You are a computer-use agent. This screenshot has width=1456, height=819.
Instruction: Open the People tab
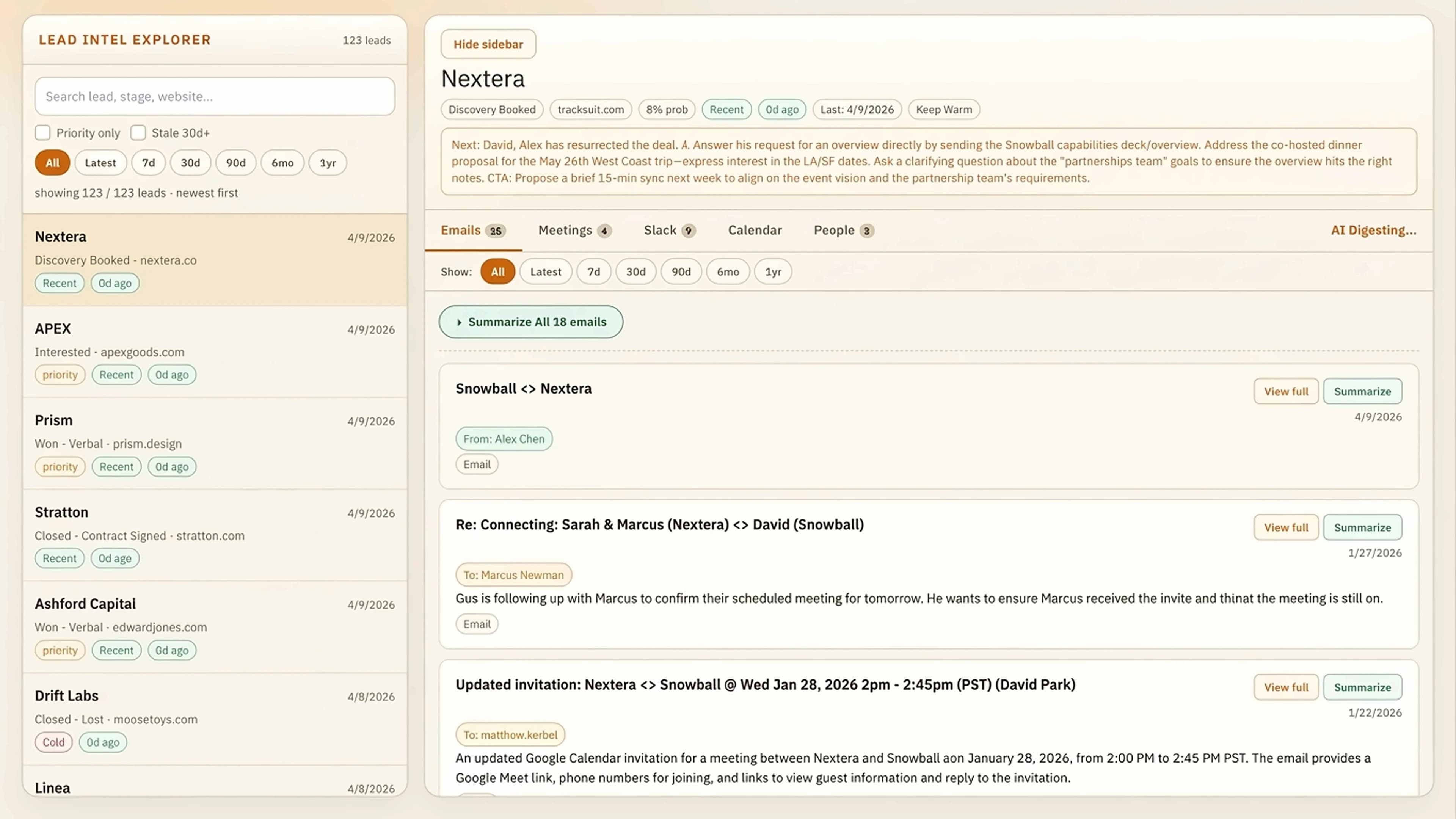point(844,231)
